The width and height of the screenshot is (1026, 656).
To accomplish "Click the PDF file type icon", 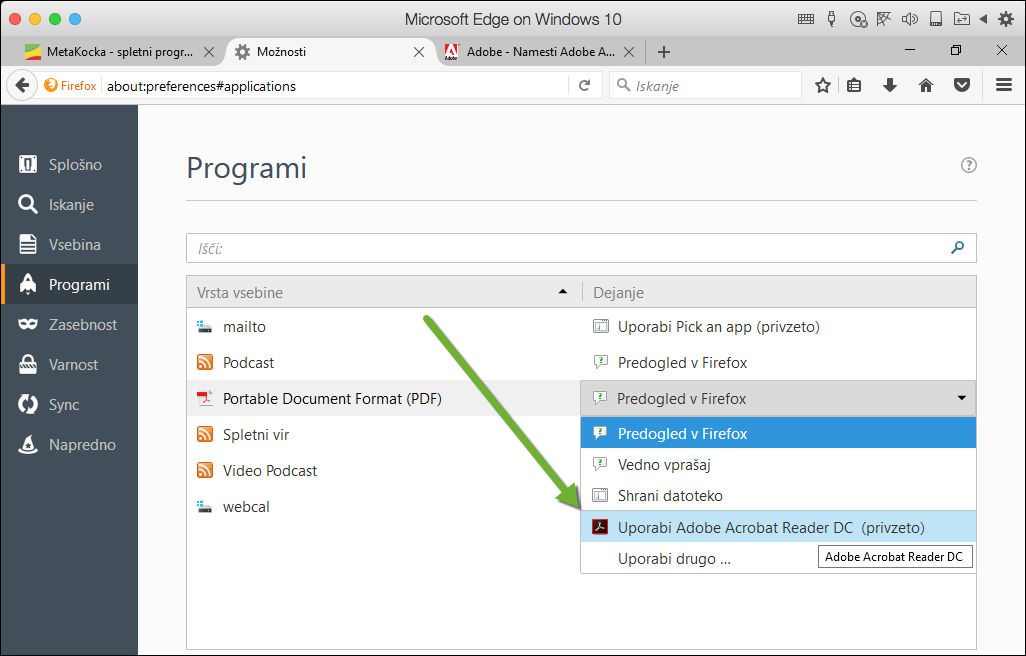I will tap(205, 398).
